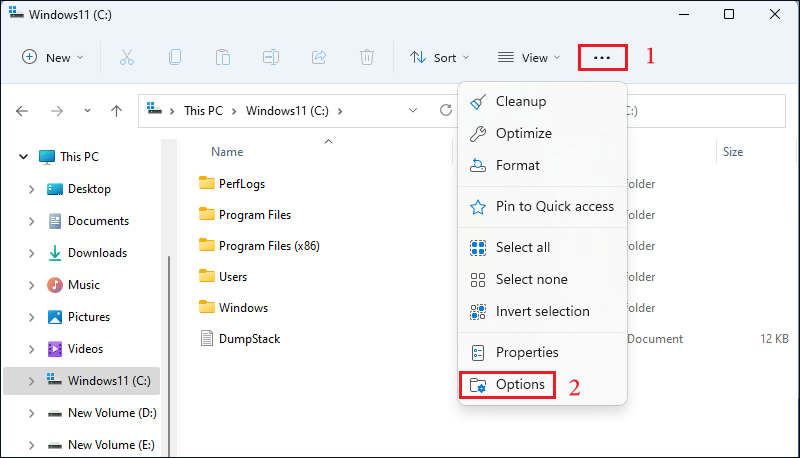Click the drive icon in the address bar
The height and width of the screenshot is (458, 800).
coord(154,109)
